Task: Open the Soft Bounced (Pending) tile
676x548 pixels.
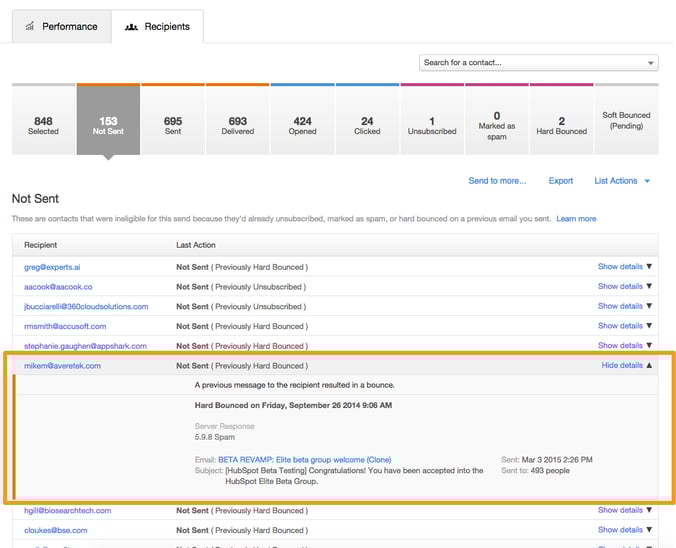Action: tap(626, 119)
